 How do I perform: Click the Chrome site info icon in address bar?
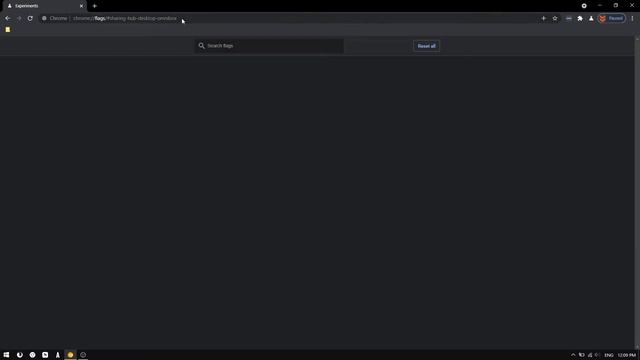[x=44, y=18]
